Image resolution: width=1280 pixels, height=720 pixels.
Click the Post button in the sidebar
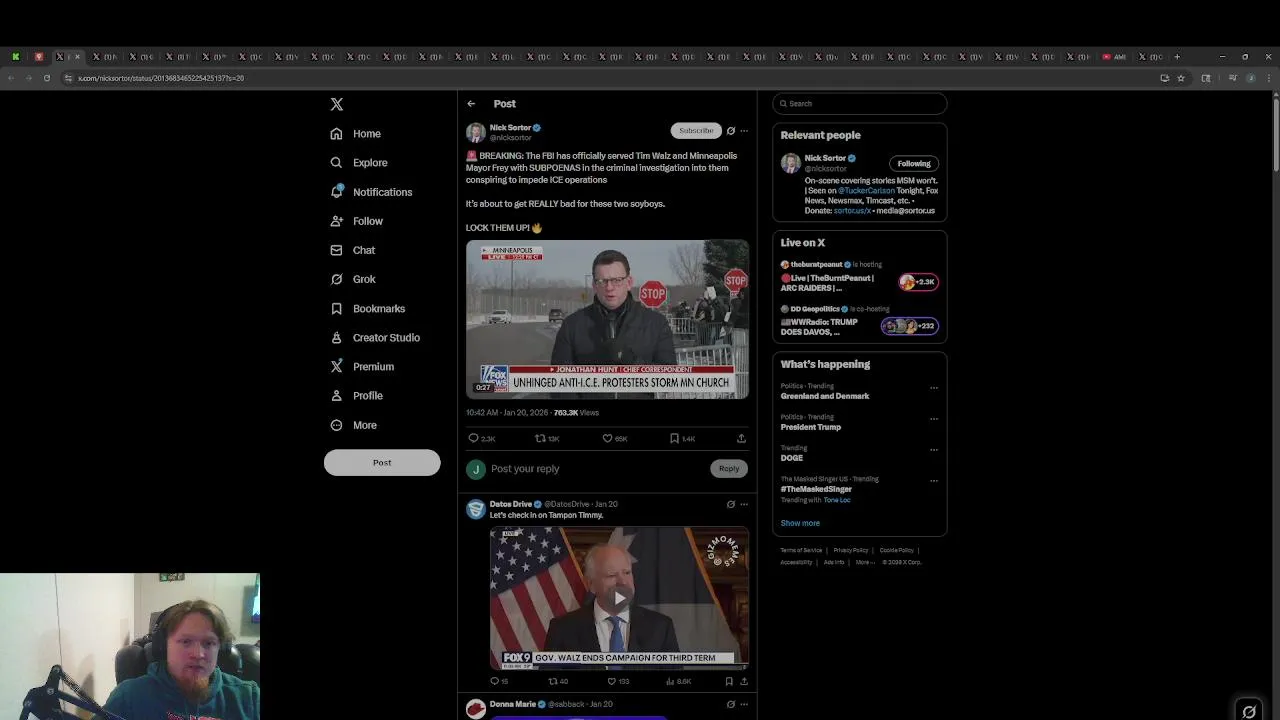point(382,462)
